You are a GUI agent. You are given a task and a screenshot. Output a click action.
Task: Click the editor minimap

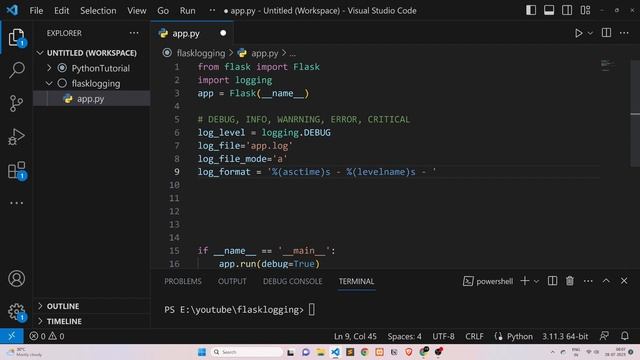(x=607, y=64)
